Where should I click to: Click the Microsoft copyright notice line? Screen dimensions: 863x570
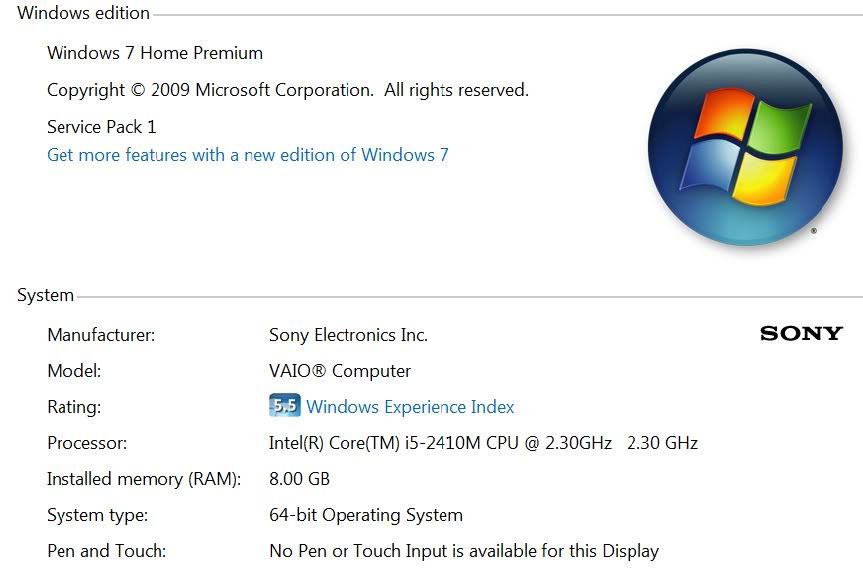(x=288, y=90)
